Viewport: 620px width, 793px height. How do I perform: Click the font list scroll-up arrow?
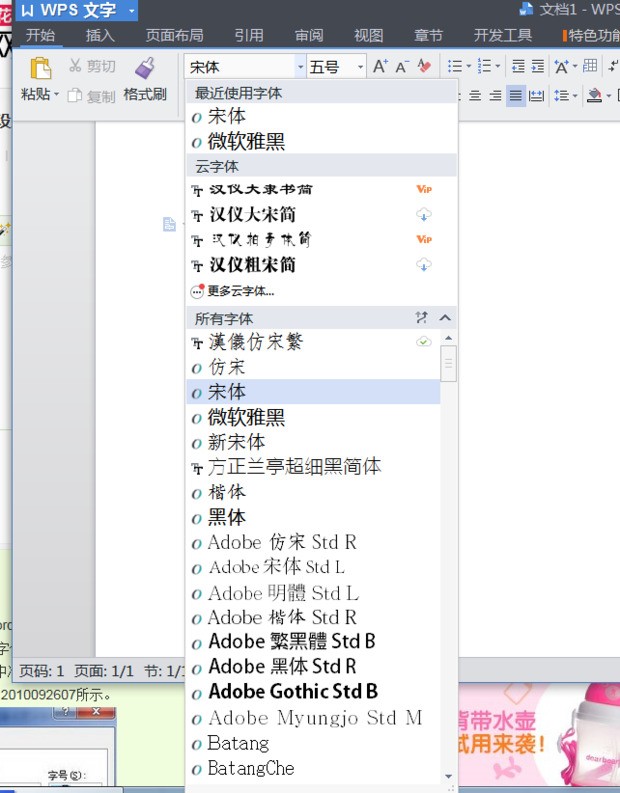449,338
